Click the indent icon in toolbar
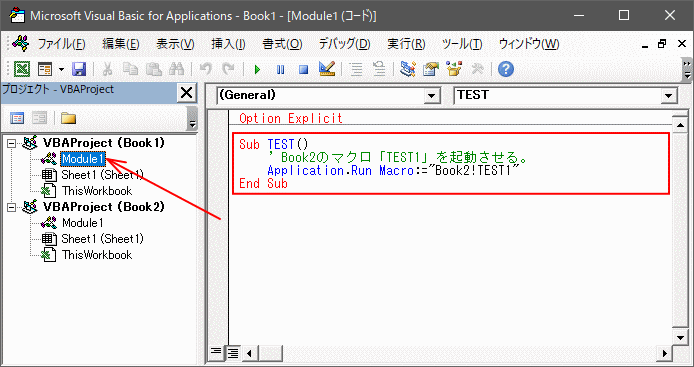 (356, 69)
